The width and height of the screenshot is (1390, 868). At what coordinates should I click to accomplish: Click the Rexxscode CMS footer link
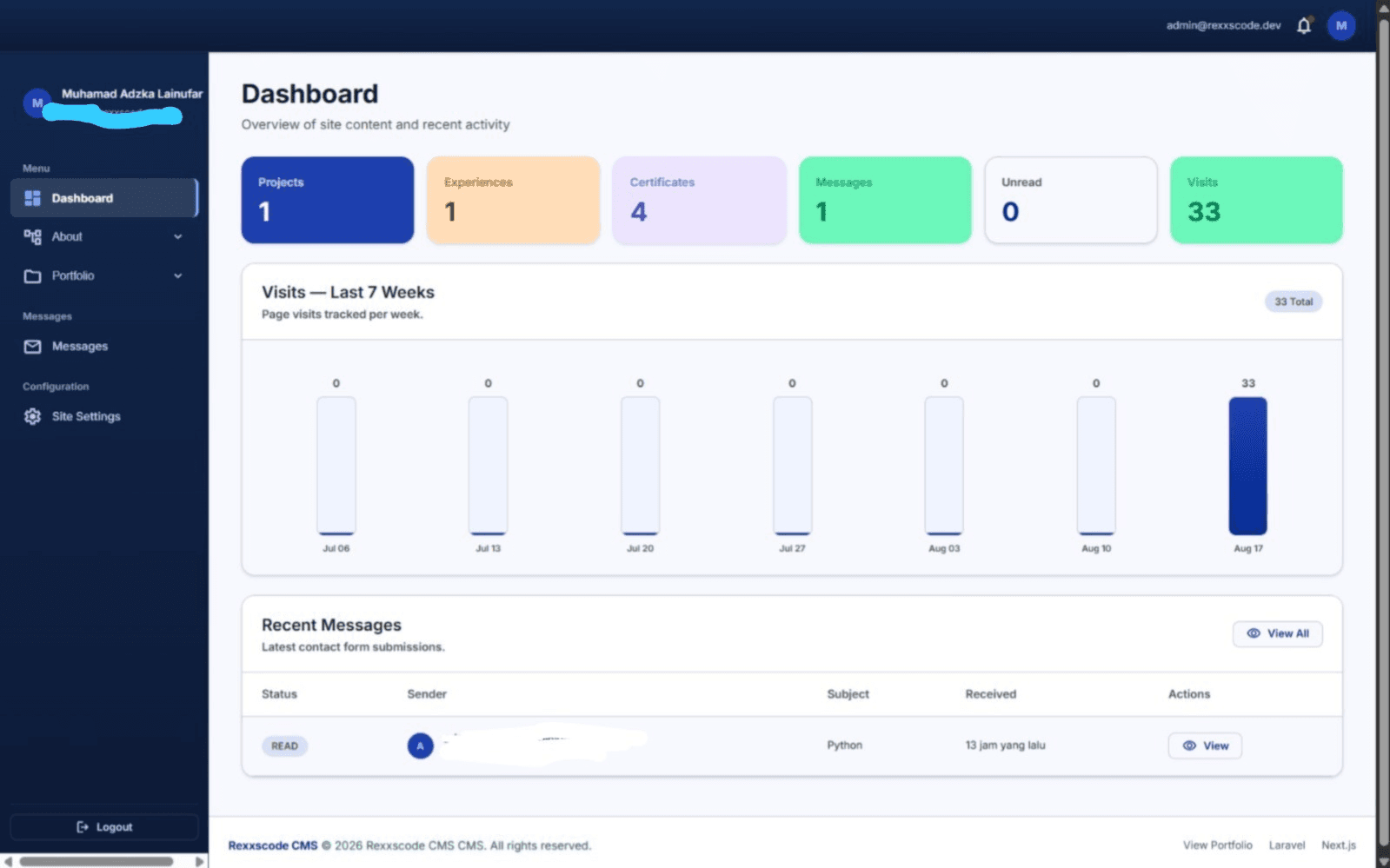273,845
